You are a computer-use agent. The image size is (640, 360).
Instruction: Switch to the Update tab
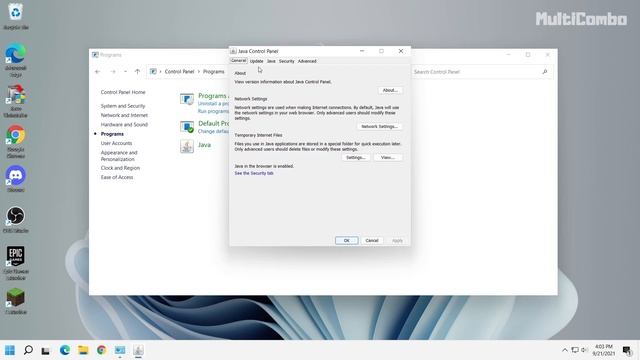[256, 61]
